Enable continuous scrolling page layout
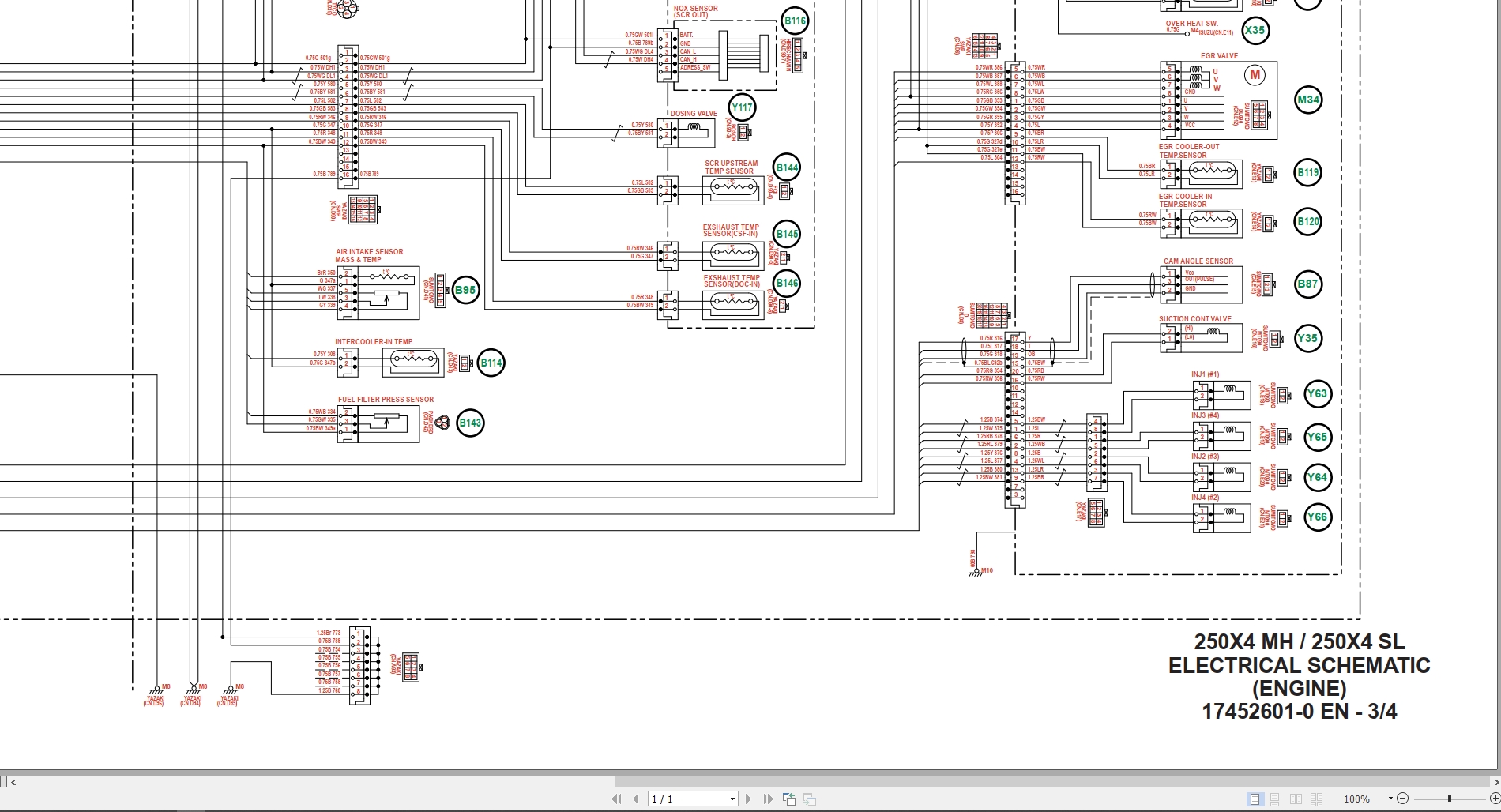Screen dimensions: 1501x812 tap(1276, 799)
